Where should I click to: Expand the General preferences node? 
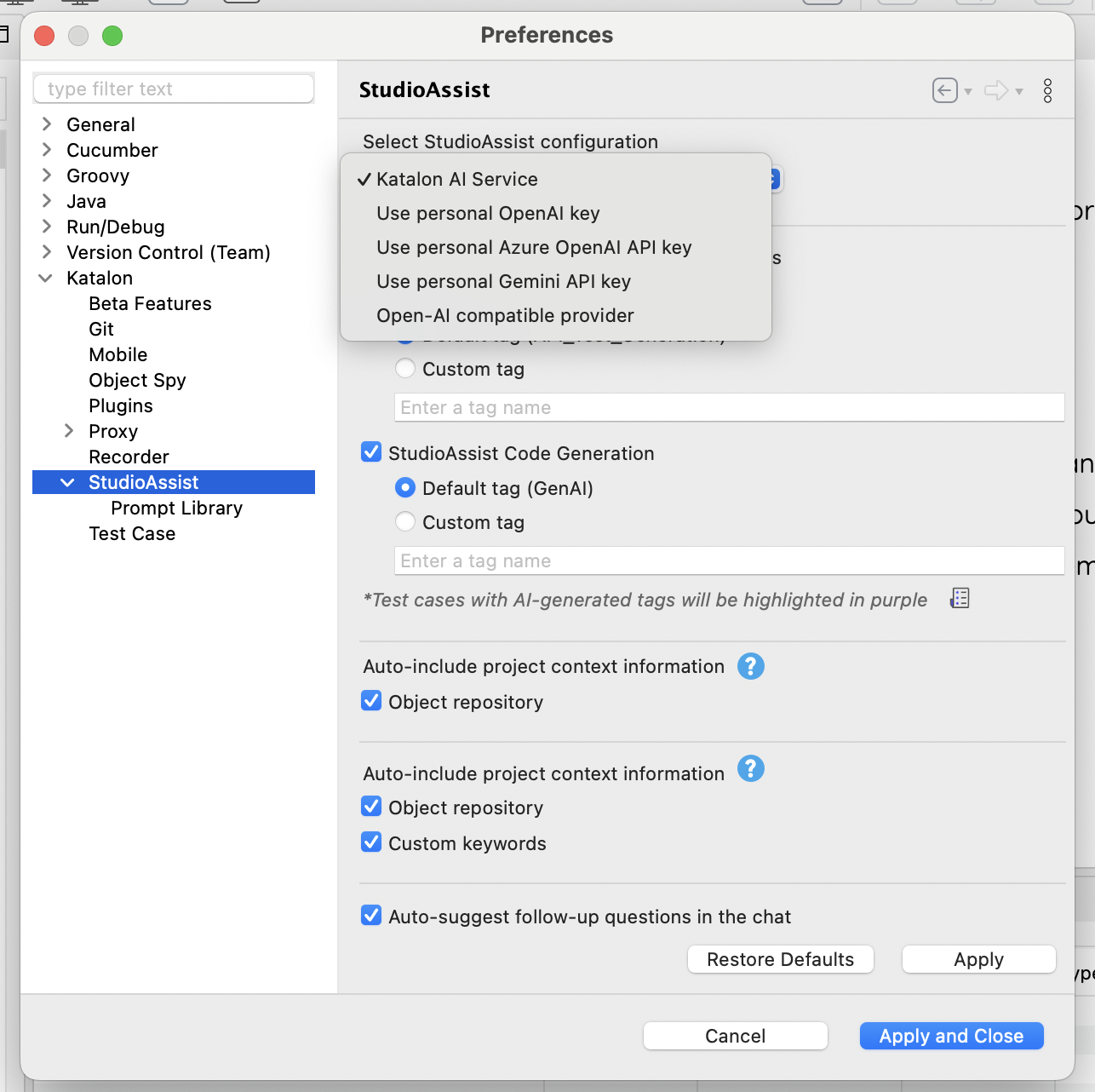pyautogui.click(x=47, y=124)
